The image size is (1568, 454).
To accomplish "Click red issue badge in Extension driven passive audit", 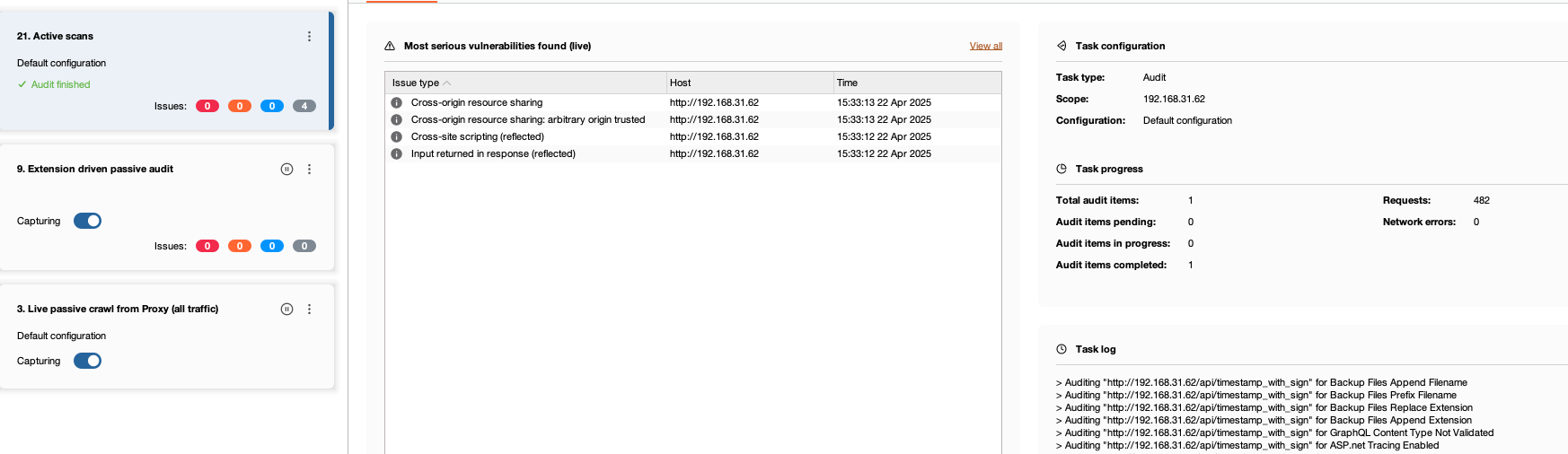I will [207, 246].
